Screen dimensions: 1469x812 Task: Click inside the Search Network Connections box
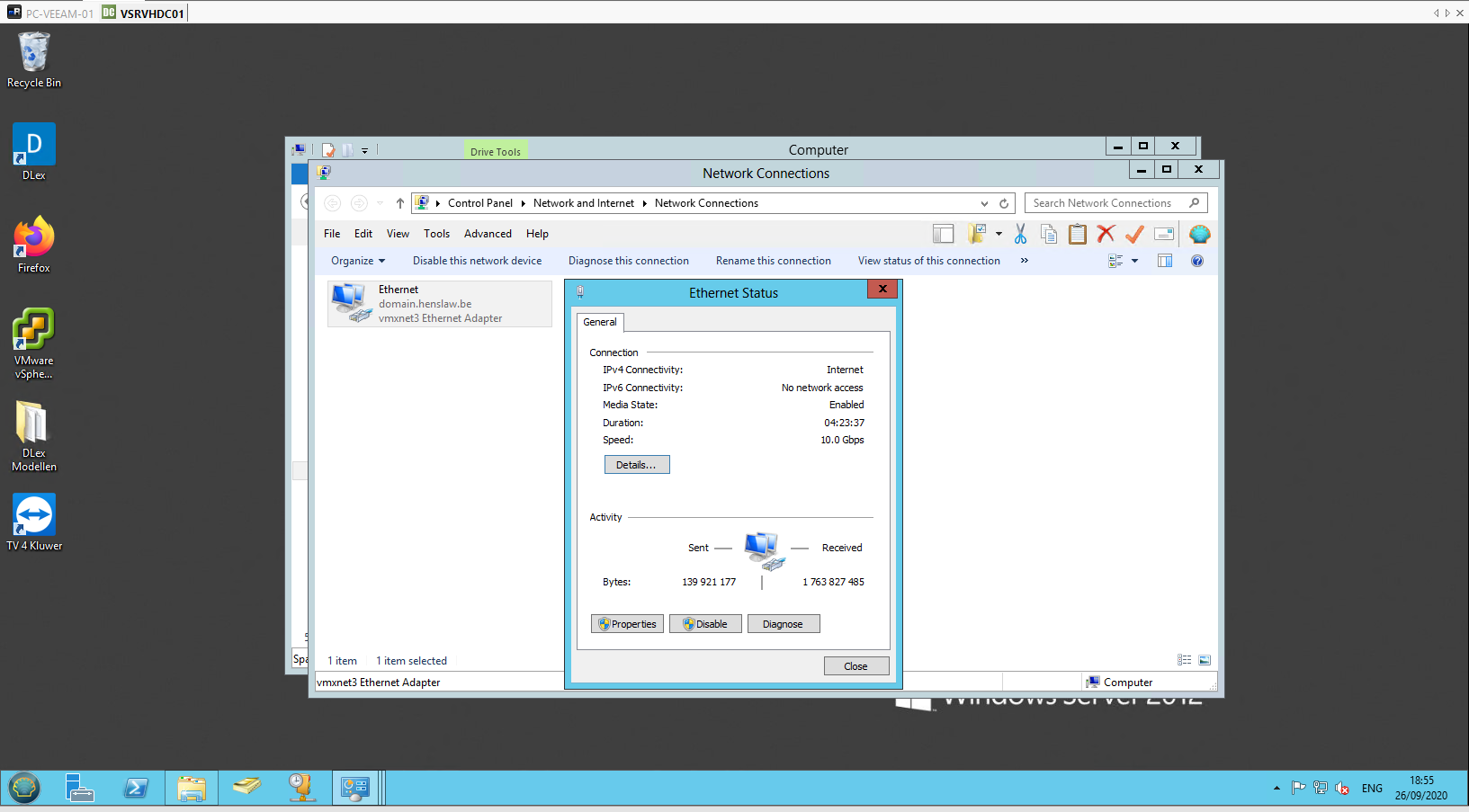[x=1106, y=202]
